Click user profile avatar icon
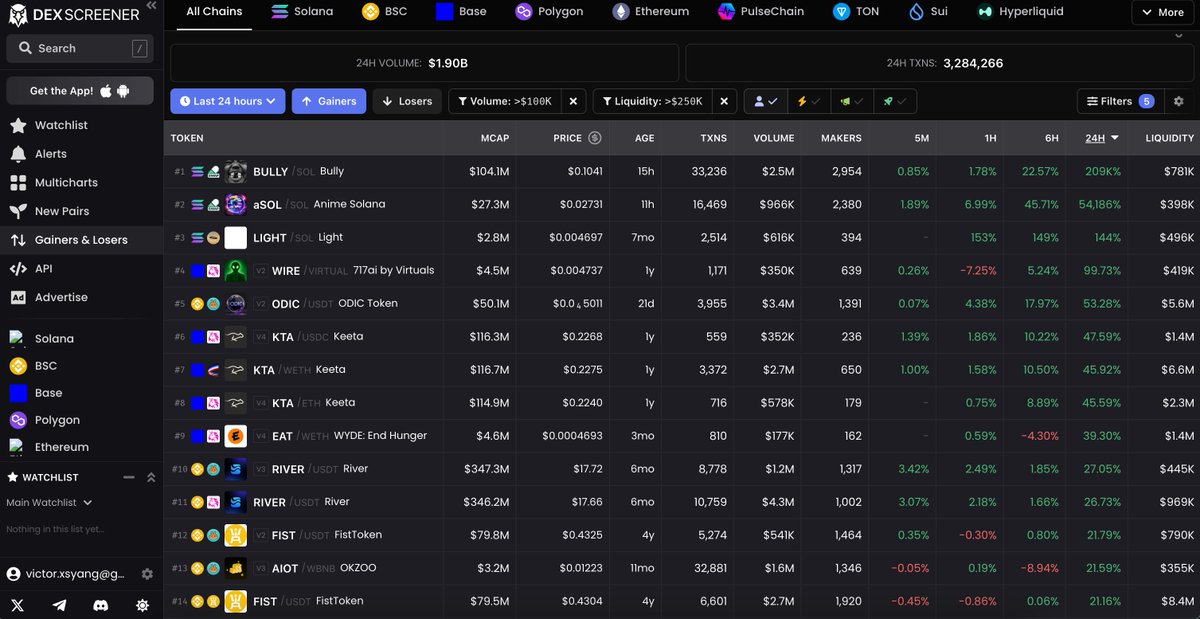The image size is (1200, 619). point(13,574)
